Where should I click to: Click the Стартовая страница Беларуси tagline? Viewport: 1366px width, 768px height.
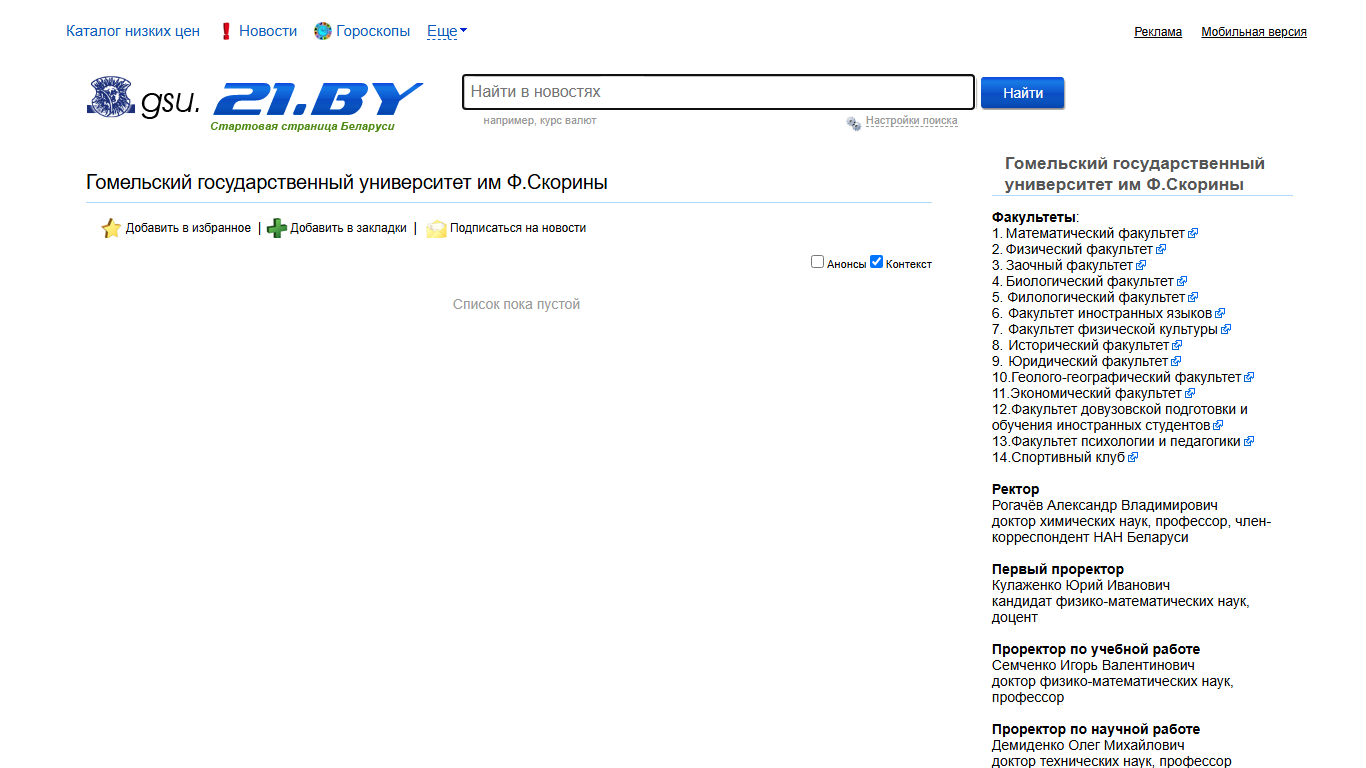click(302, 126)
